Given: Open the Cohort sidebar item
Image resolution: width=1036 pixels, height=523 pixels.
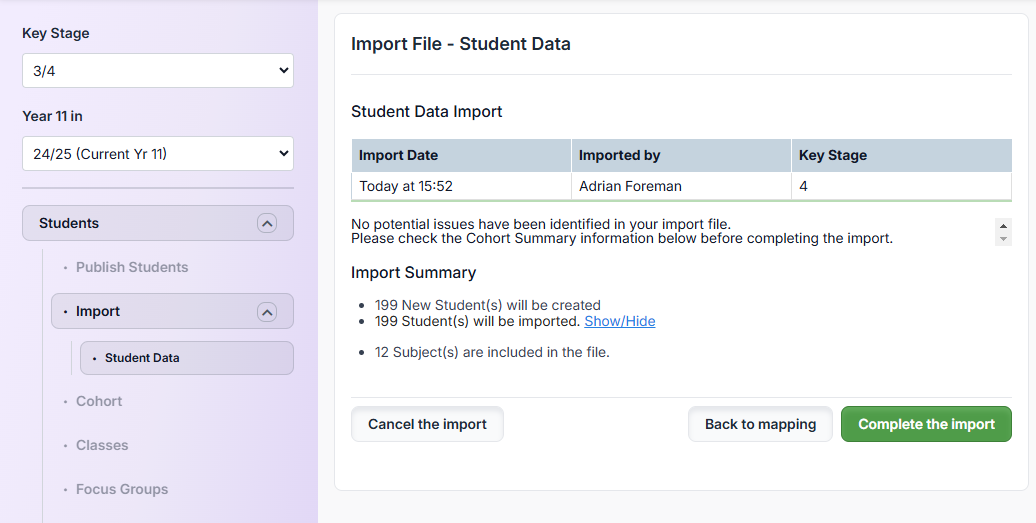Looking at the screenshot, I should tap(99, 401).
